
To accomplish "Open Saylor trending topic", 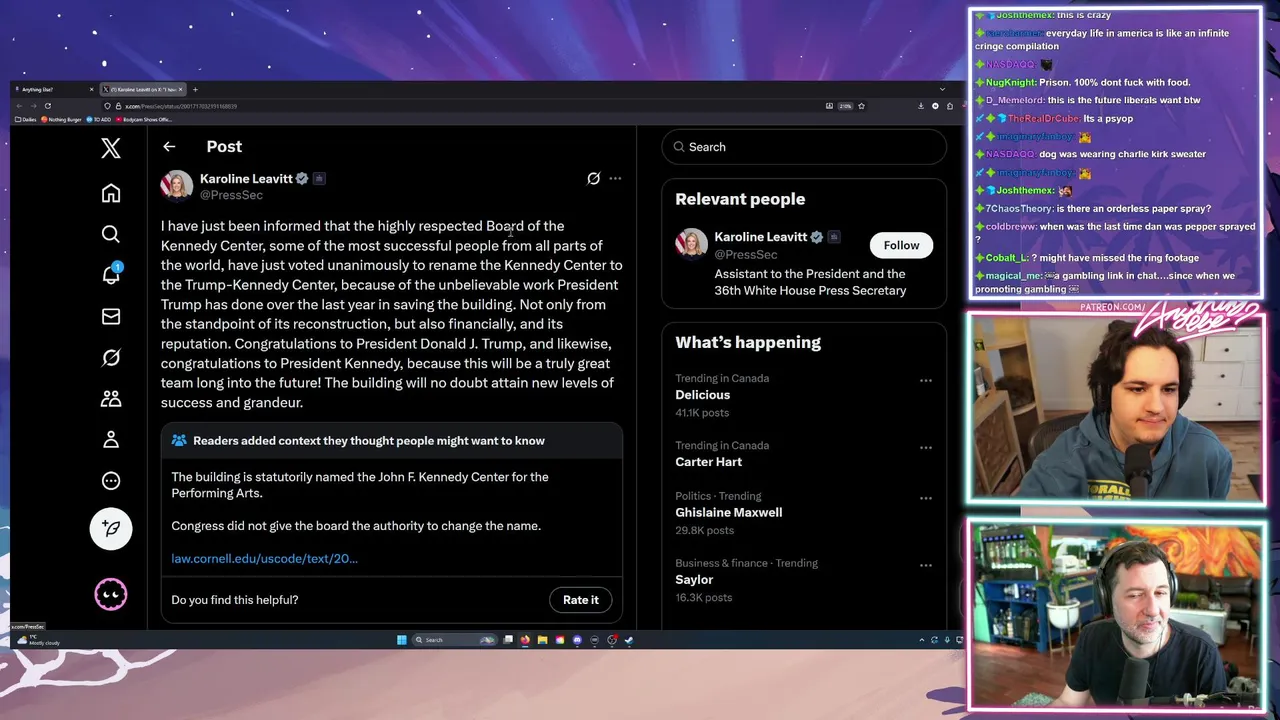I will tap(694, 579).
